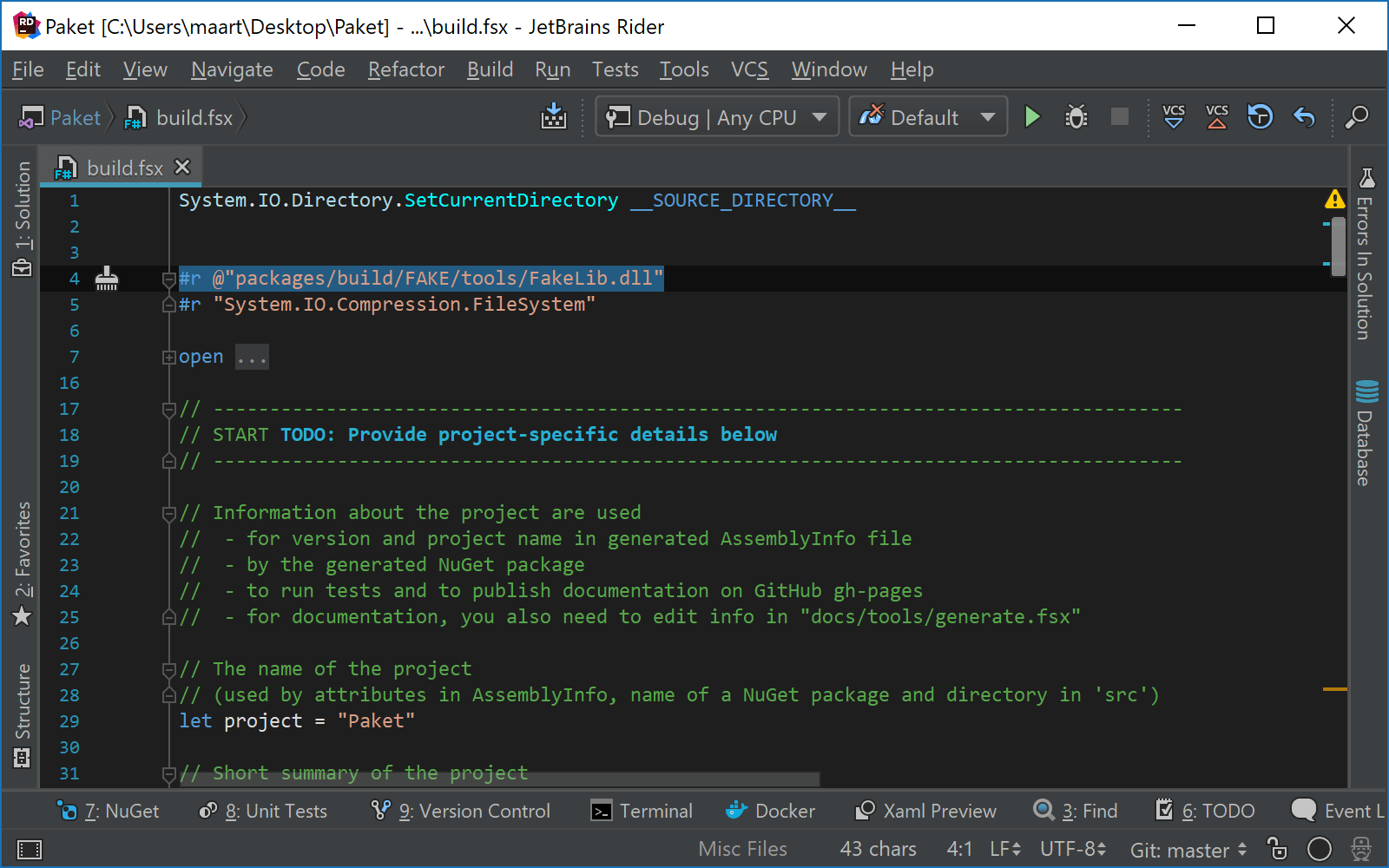Click the horizontal editor scrollbar at the bottom
Screen dimensions: 1389x868
(500, 779)
